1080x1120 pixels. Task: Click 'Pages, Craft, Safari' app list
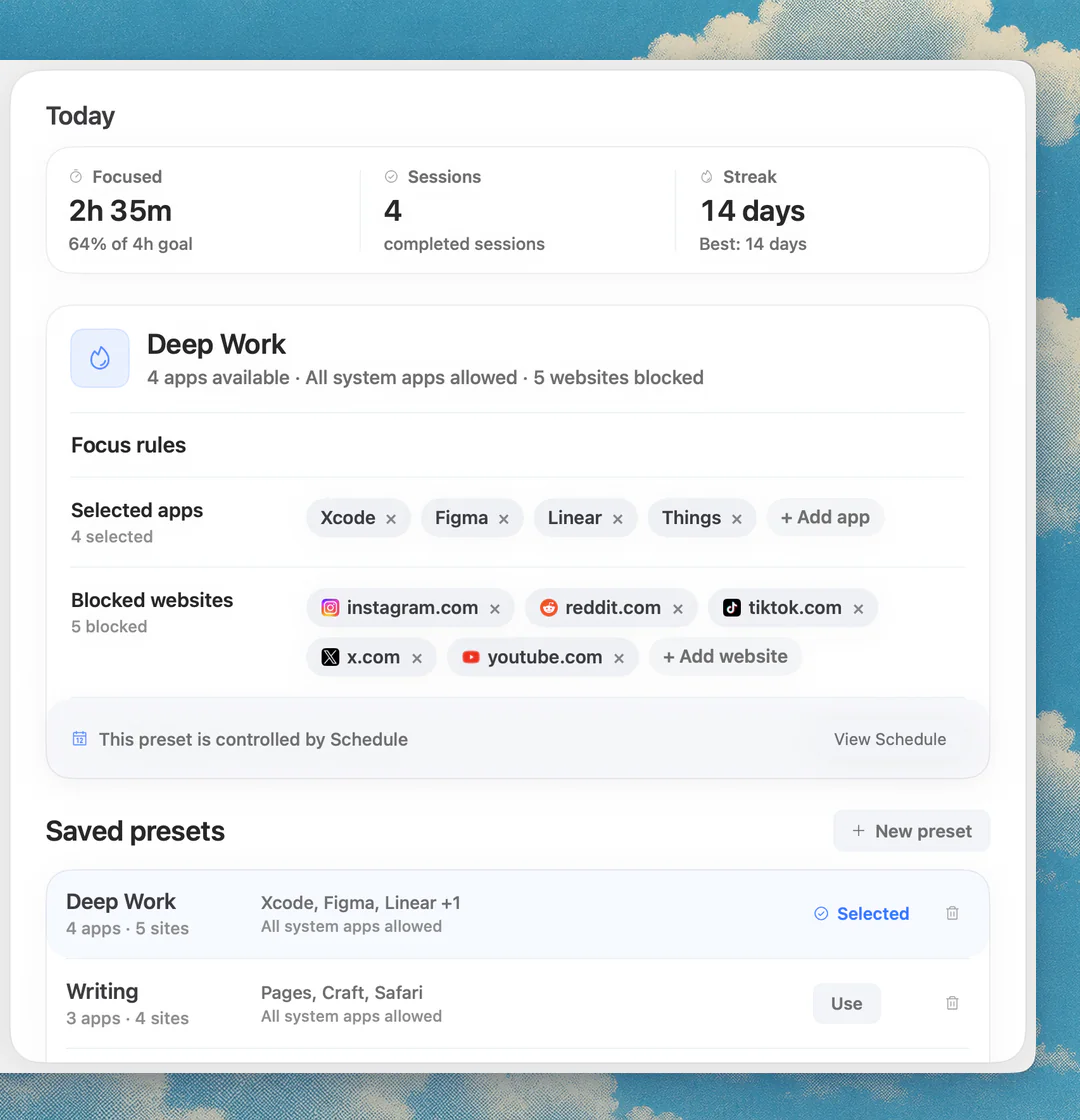tap(341, 992)
